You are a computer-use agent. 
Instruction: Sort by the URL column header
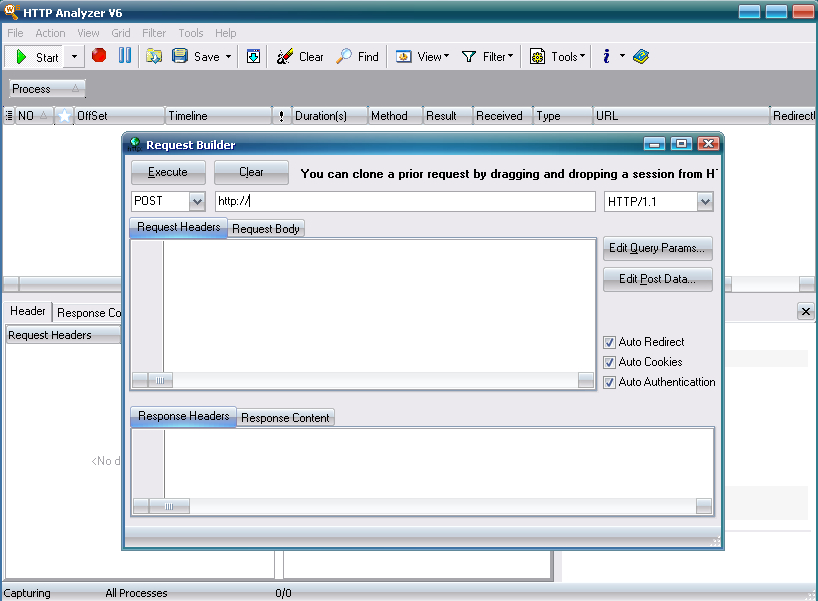(681, 116)
